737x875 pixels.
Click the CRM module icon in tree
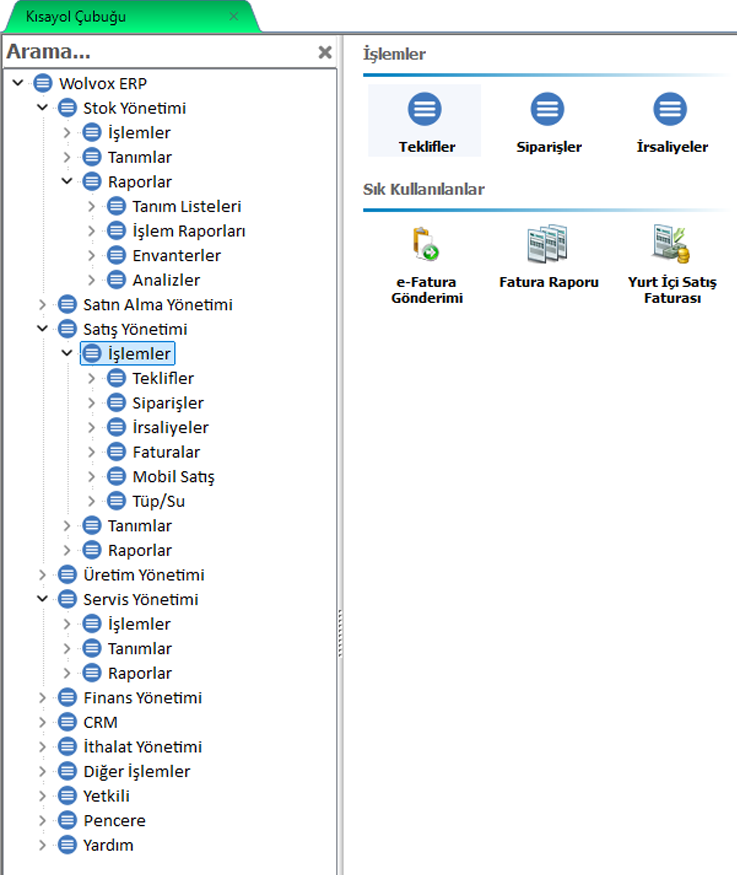coord(67,722)
